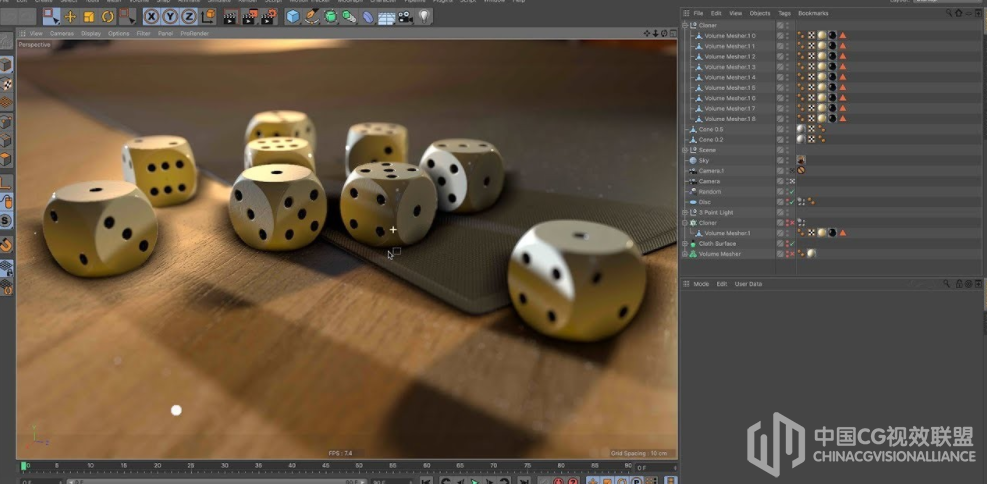Screen dimensions: 987x484
Task: Toggle lower Cloner enable red X
Action: click(x=792, y=223)
